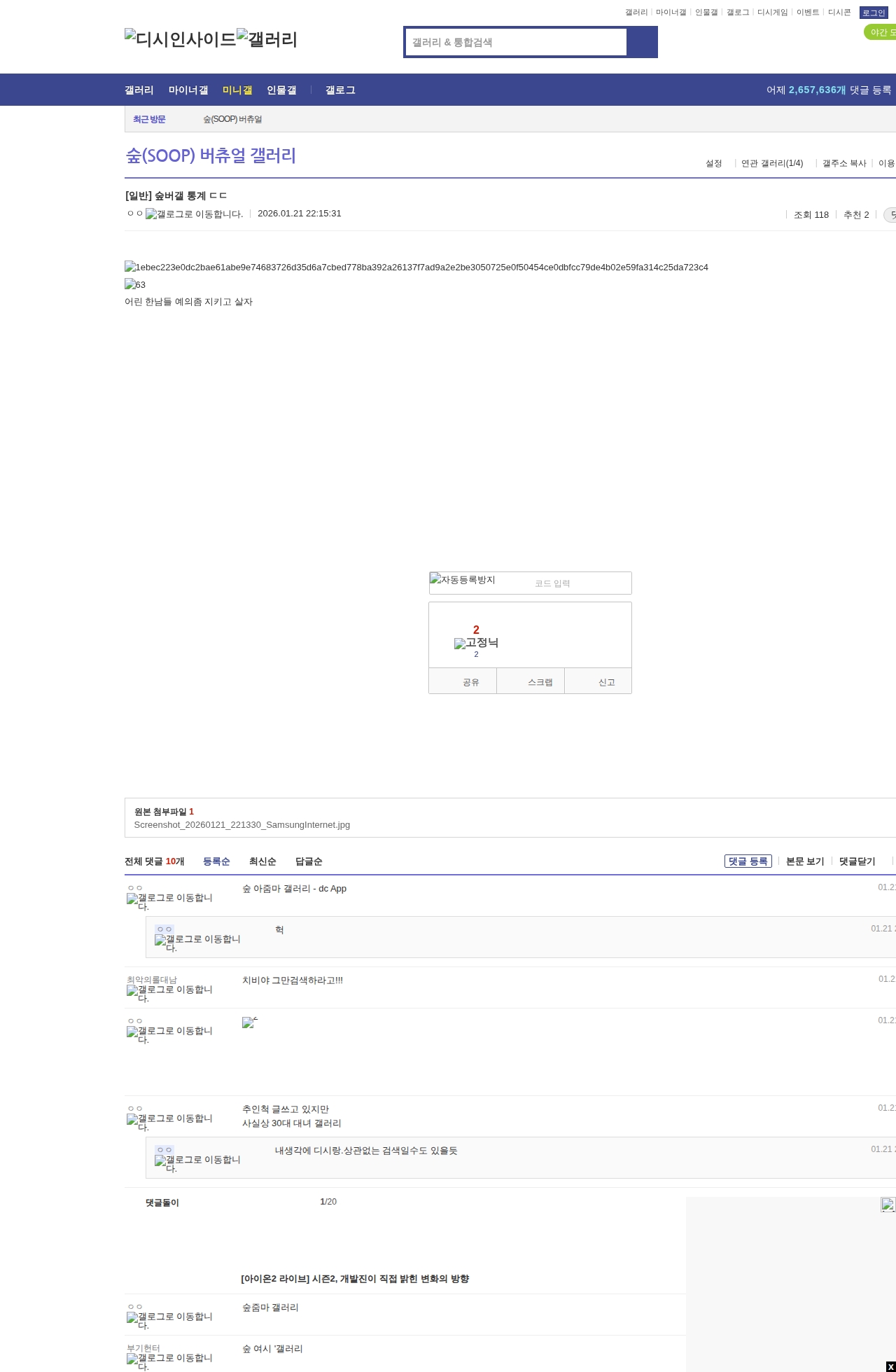Open 갤로그 icon on the '숲 아줌마 갤러리 - dc App' comment
The image size is (896, 1372).
click(169, 902)
